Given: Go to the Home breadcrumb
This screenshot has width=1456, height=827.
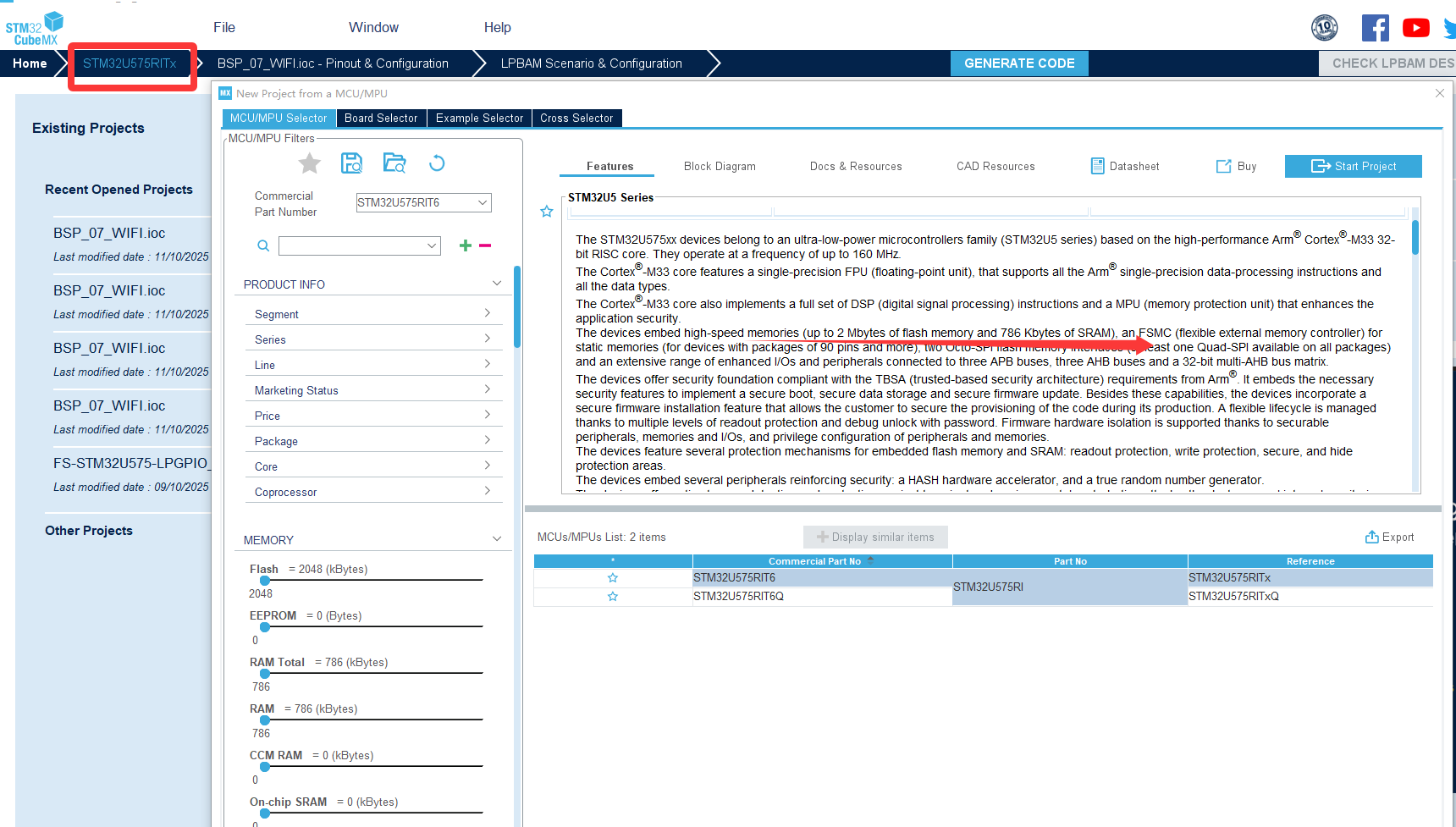Looking at the screenshot, I should point(30,63).
